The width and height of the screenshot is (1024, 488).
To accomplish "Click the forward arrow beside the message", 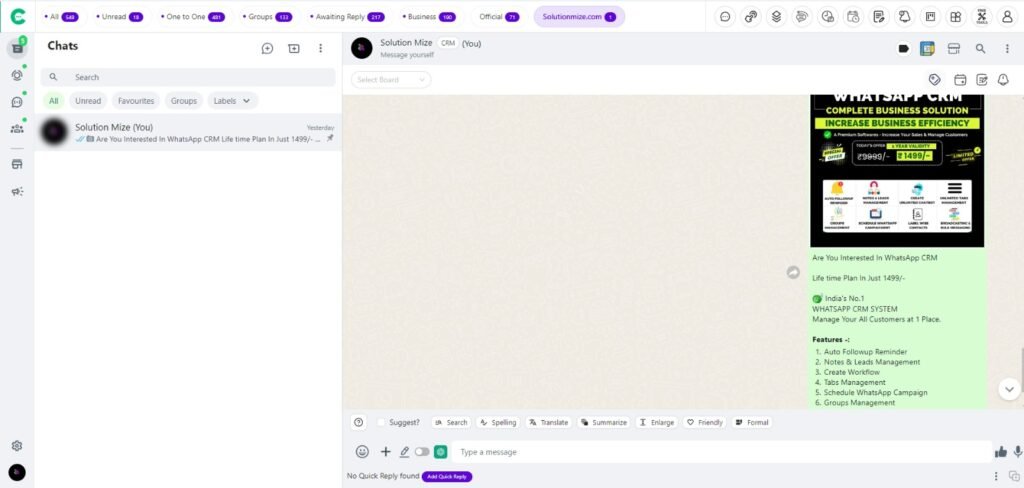I will pos(793,272).
